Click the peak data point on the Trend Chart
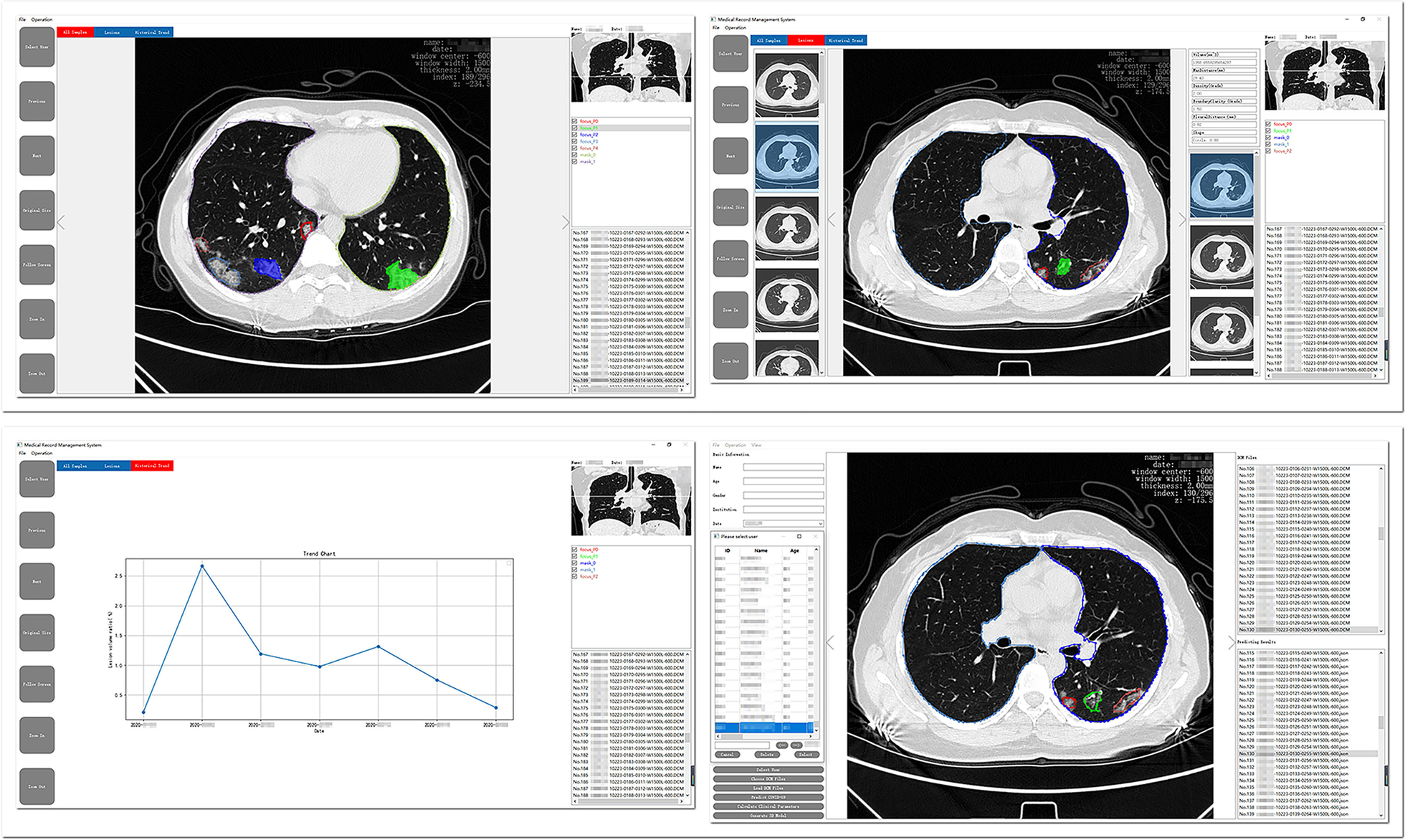Viewport: 1405px width, 840px height. pos(202,566)
